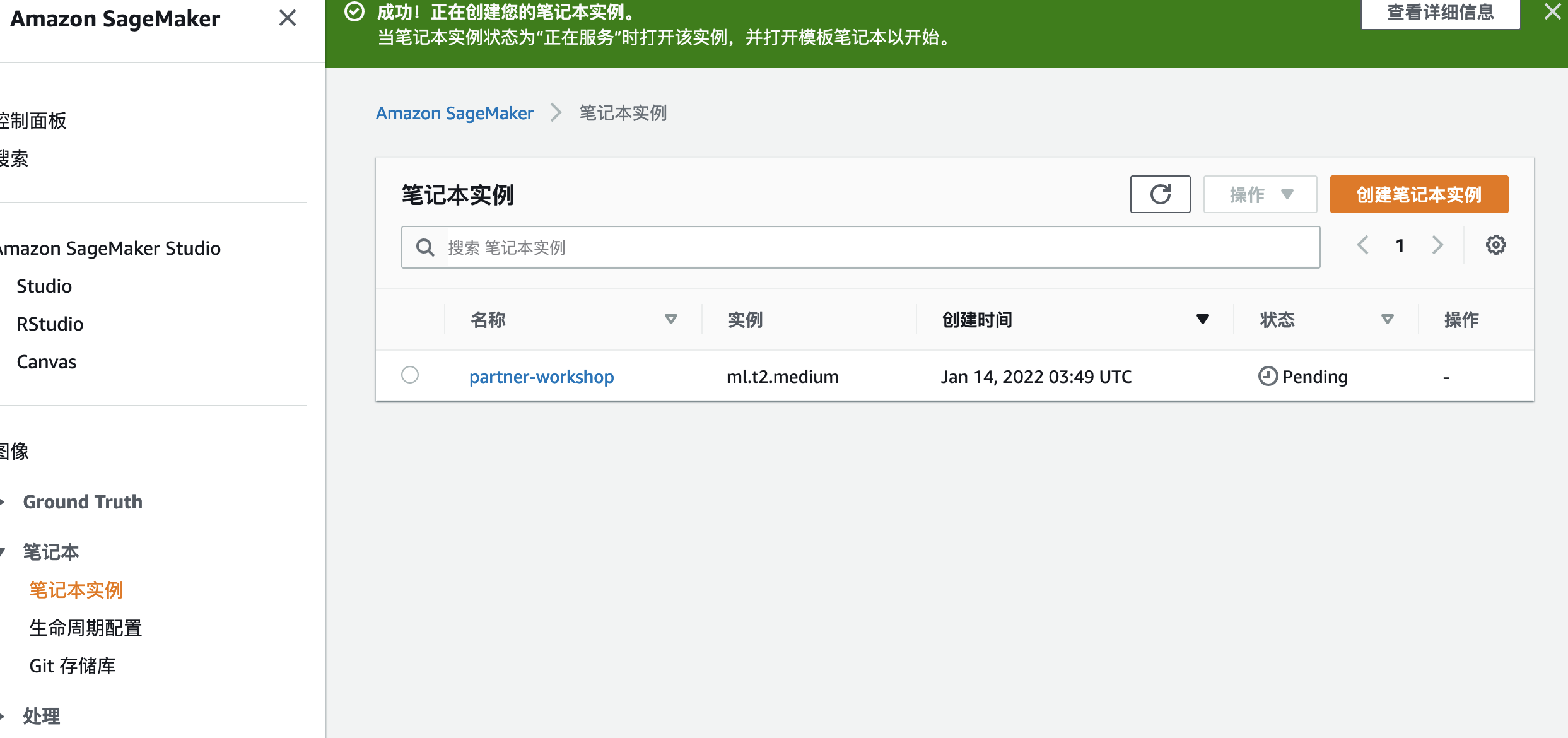Open the 生命周期配置 menu item
The image size is (1568, 738).
pyautogui.click(x=86, y=628)
